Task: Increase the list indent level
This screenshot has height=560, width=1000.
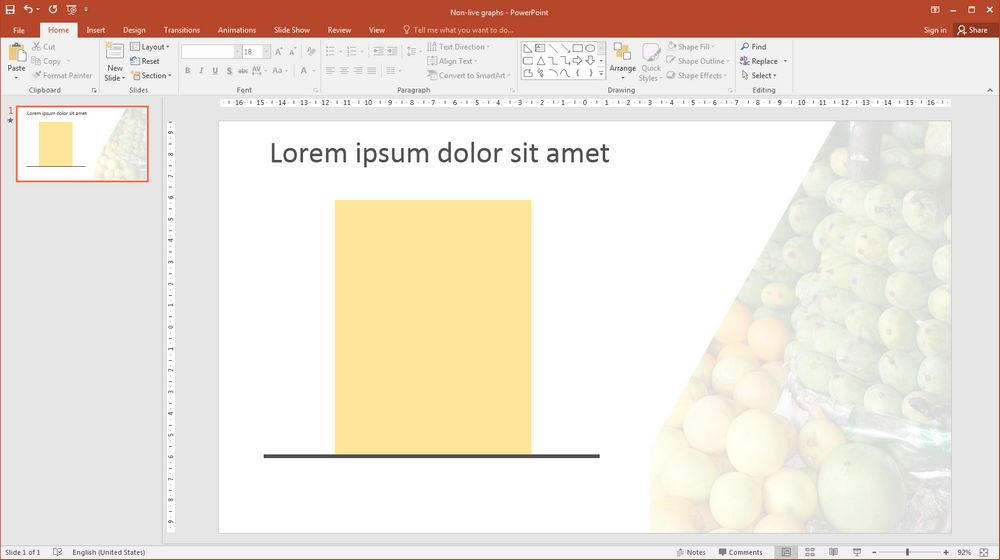Action: click(x=392, y=52)
